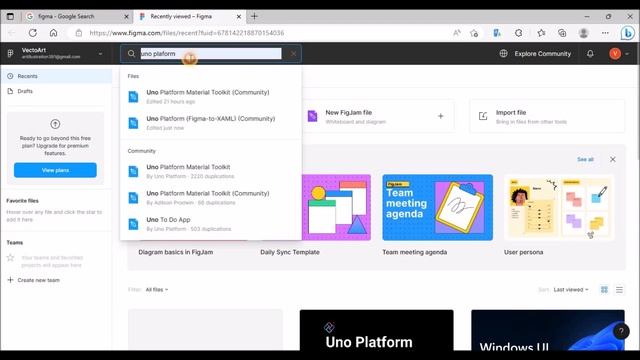Click the New FigJam file card
Image resolution: width=640 pixels, height=360 pixels.
tap(378, 116)
